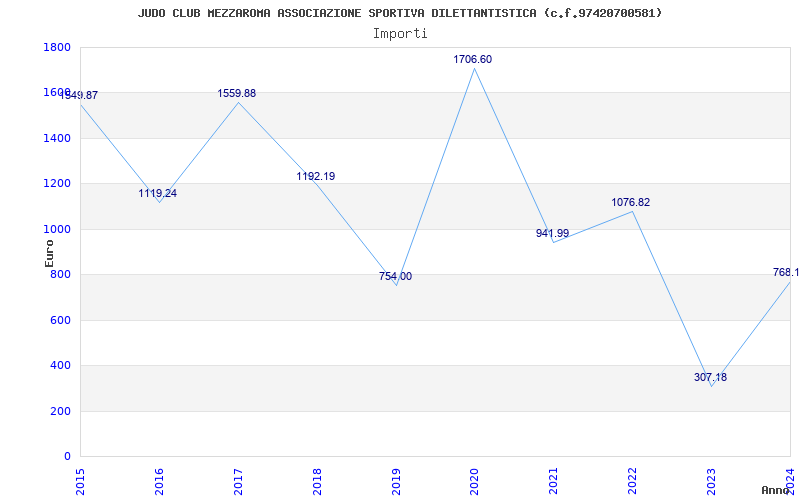
Task: Select year 2022 on x-axis
Action: [633, 481]
